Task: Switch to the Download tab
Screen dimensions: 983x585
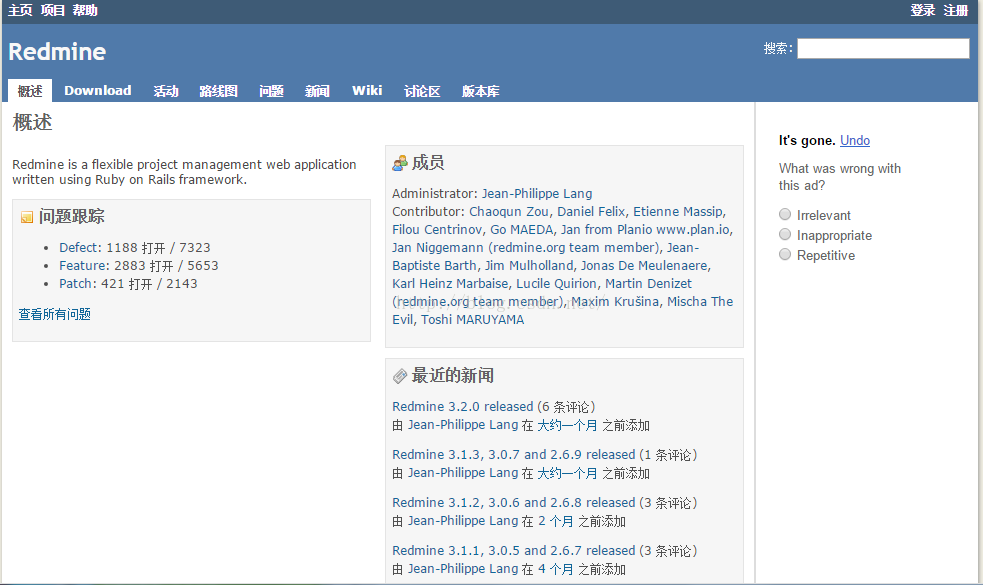Action: (x=98, y=91)
